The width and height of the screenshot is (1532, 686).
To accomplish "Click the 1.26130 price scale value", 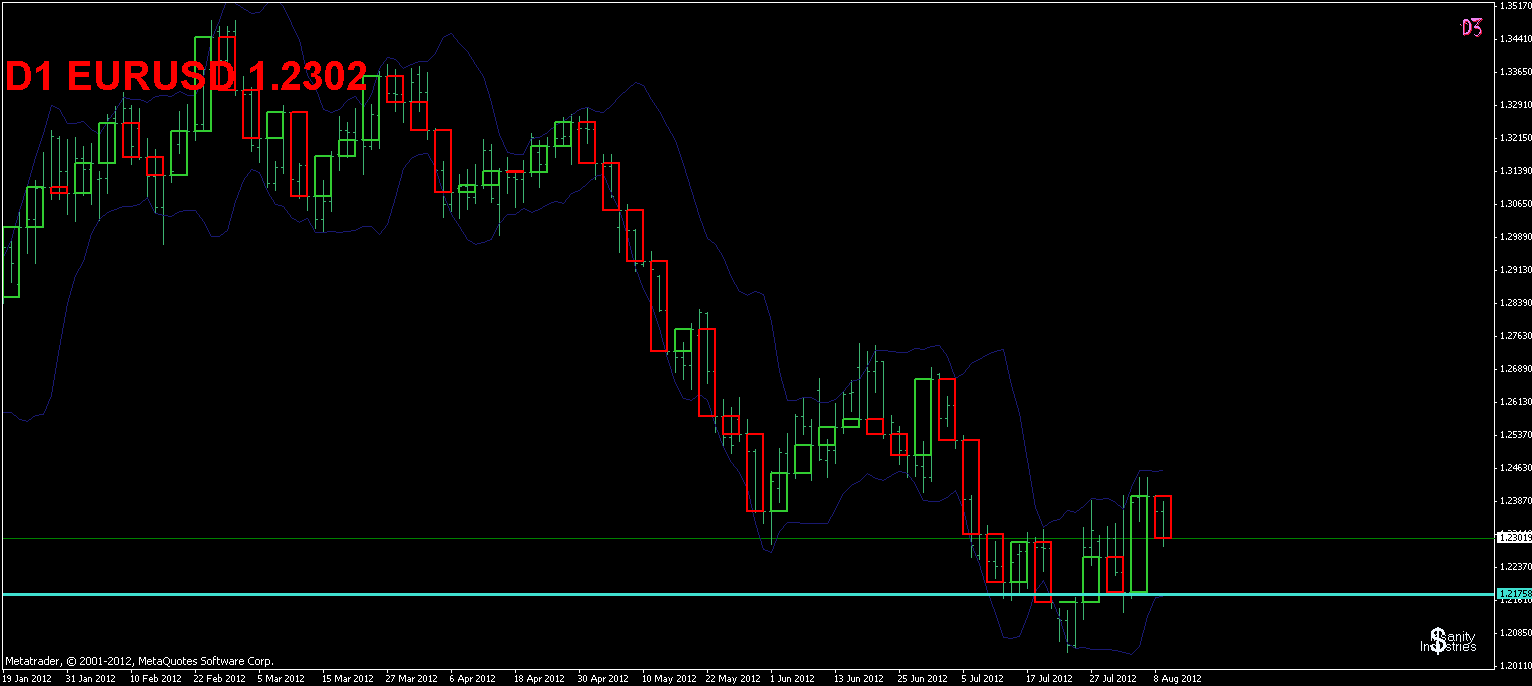I will click(x=1516, y=402).
